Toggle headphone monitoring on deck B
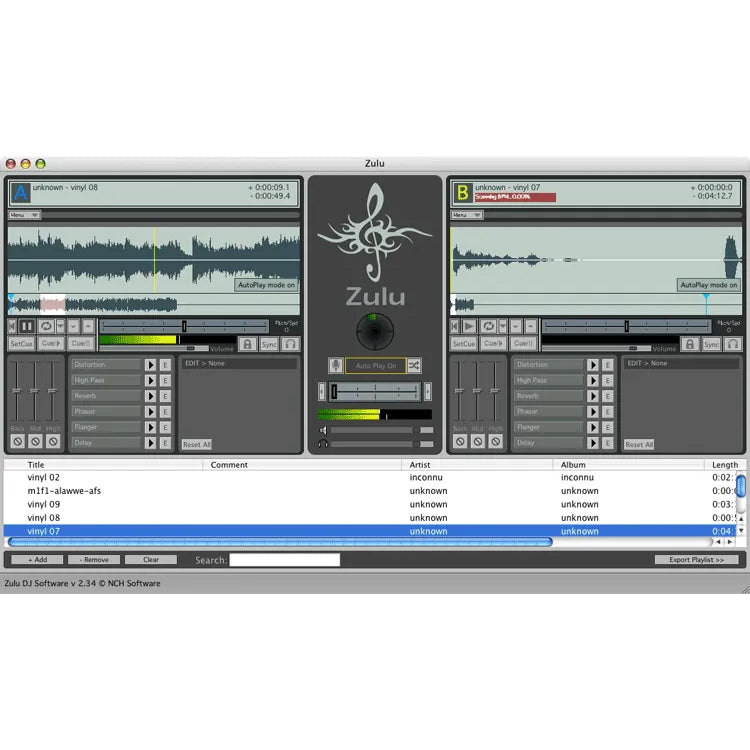 733,344
